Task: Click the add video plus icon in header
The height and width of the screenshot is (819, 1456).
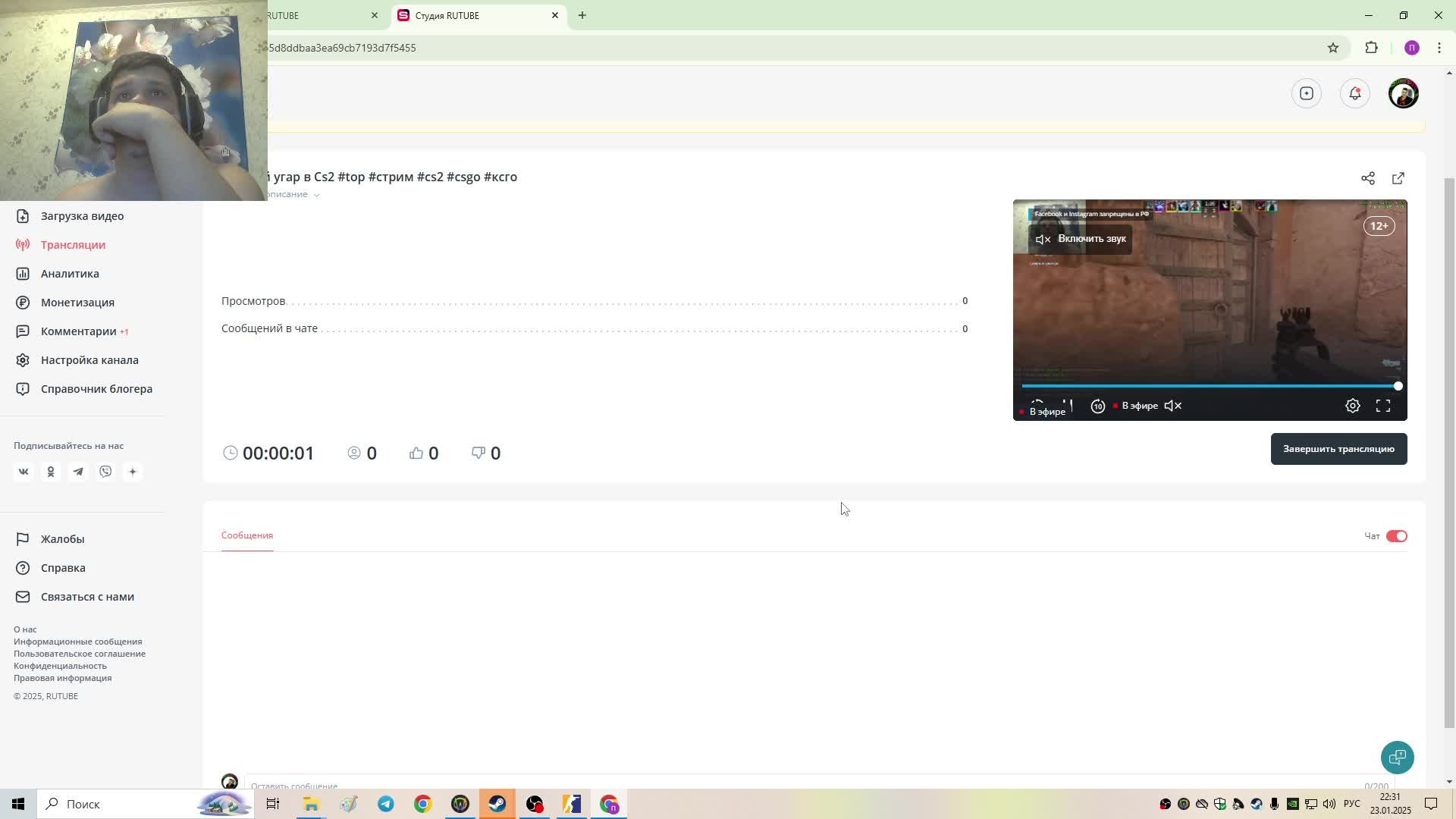Action: pos(1306,93)
